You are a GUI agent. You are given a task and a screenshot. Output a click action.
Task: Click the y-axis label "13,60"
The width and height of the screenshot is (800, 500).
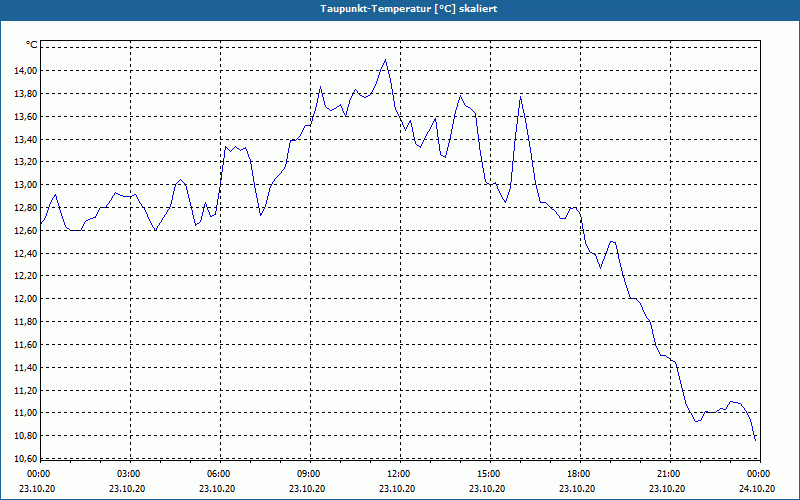coord(26,117)
